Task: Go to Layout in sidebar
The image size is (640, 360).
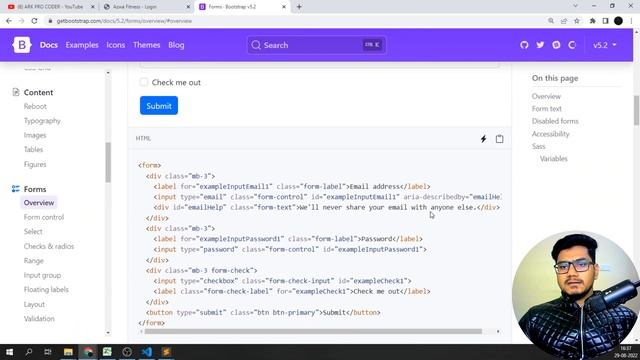Action: (x=34, y=304)
